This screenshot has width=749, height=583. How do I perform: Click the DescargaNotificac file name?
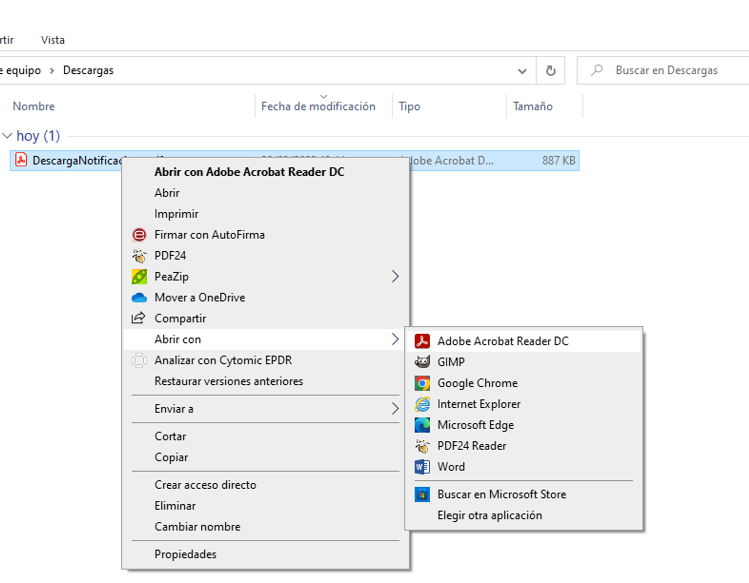77,161
